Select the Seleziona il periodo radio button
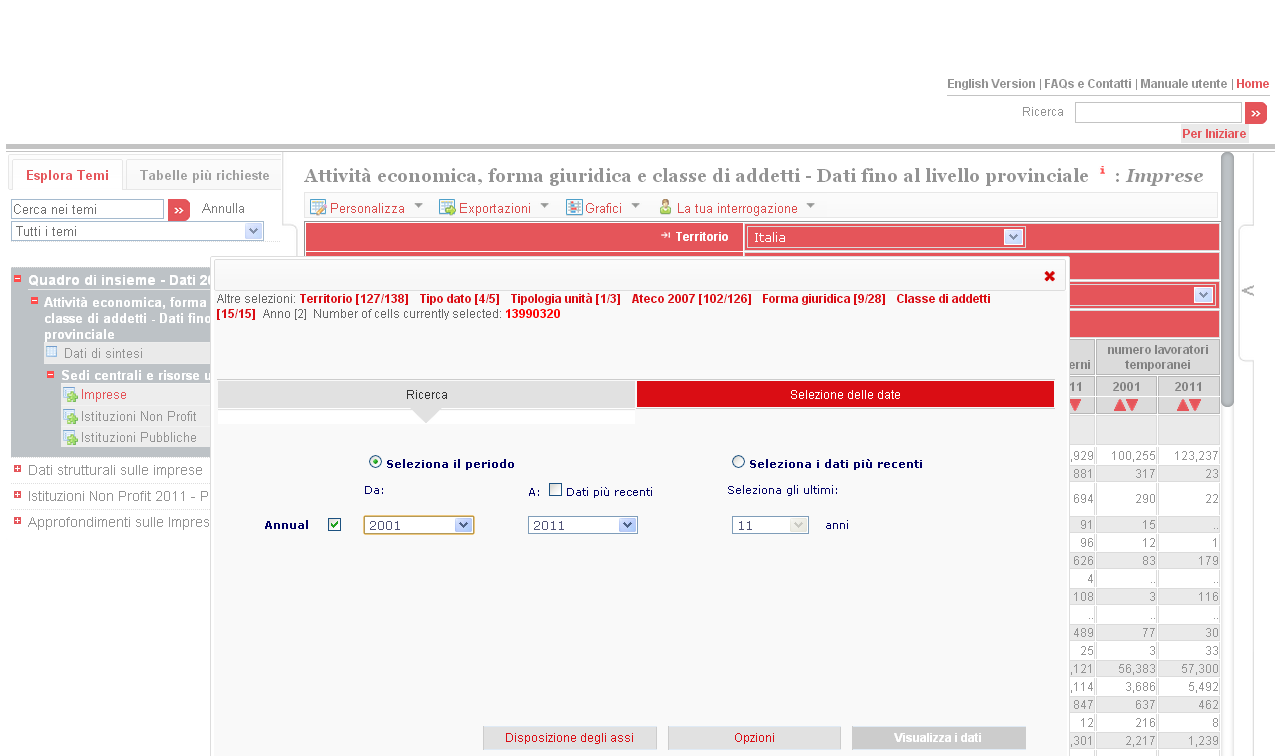Image resolution: width=1280 pixels, height=756 pixels. tap(375, 462)
